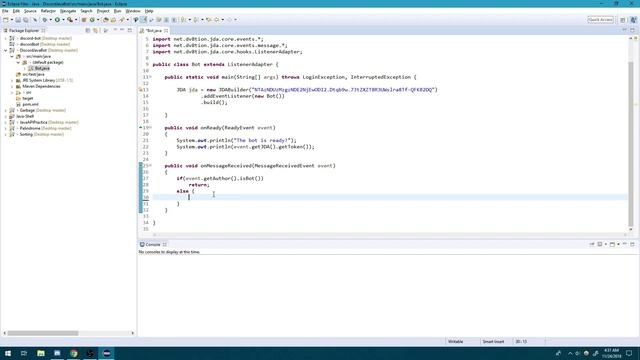Viewport: 640px width, 360px height.
Task: Click the Package Explorer horizontal scrollbar
Action: [43, 333]
